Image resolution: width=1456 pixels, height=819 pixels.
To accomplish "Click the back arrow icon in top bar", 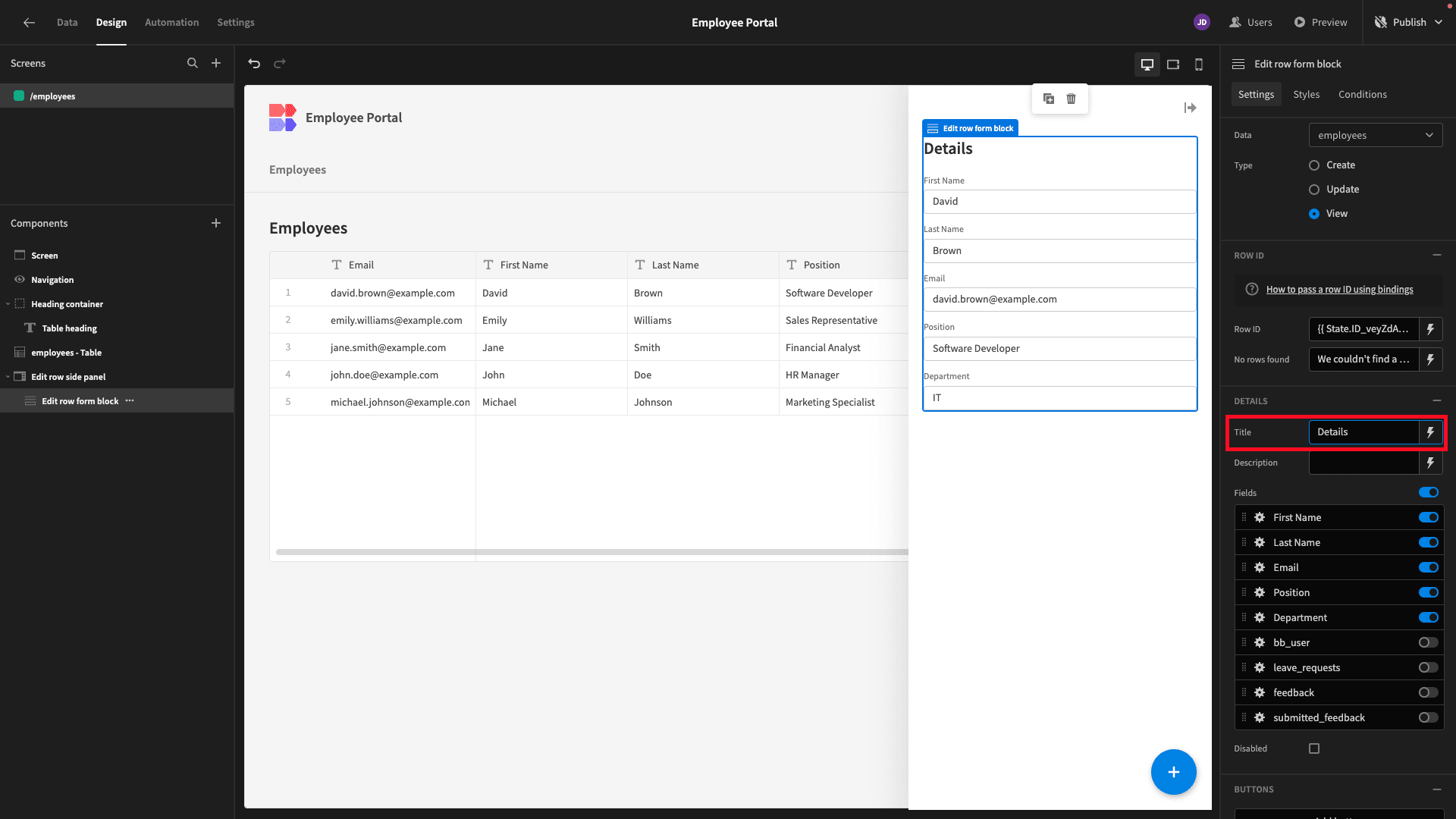I will click(29, 23).
